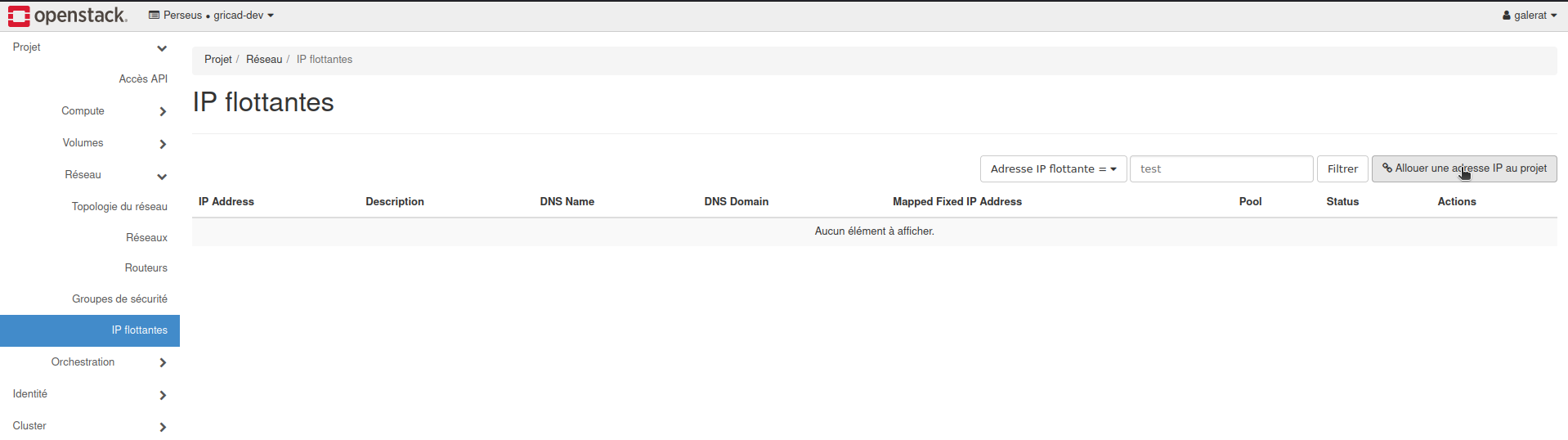The width and height of the screenshot is (1568, 440).
Task: Open Topologie du réseau page
Action: coord(119,207)
